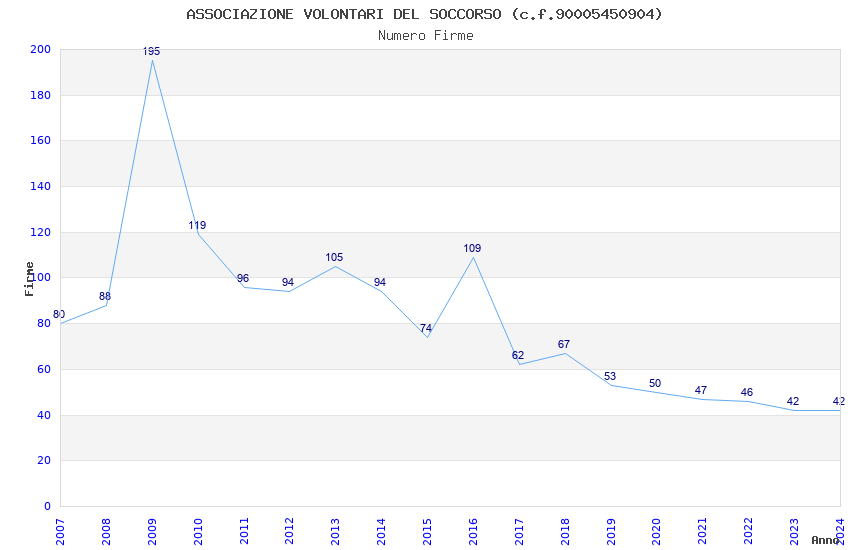The width and height of the screenshot is (850, 550).
Task: Click the x-axis year label 2016
Action: click(x=473, y=532)
